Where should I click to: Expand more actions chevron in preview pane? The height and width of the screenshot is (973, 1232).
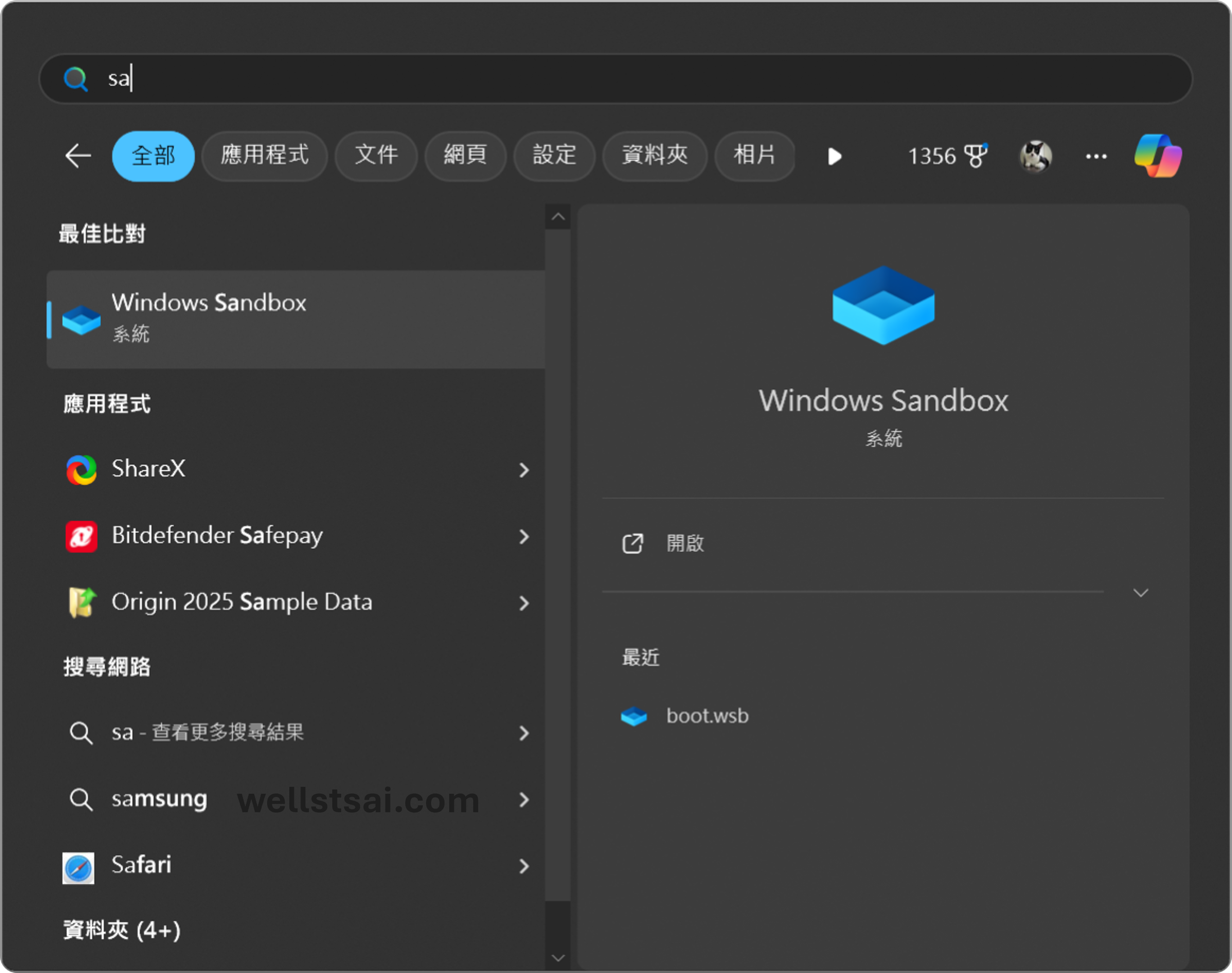pos(1140,593)
